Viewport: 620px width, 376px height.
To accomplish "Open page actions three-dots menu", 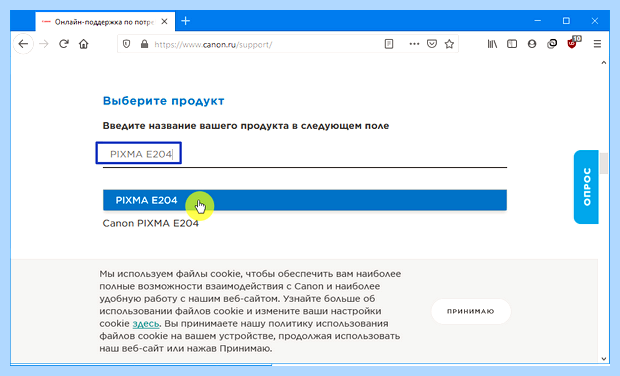I will pos(414,44).
